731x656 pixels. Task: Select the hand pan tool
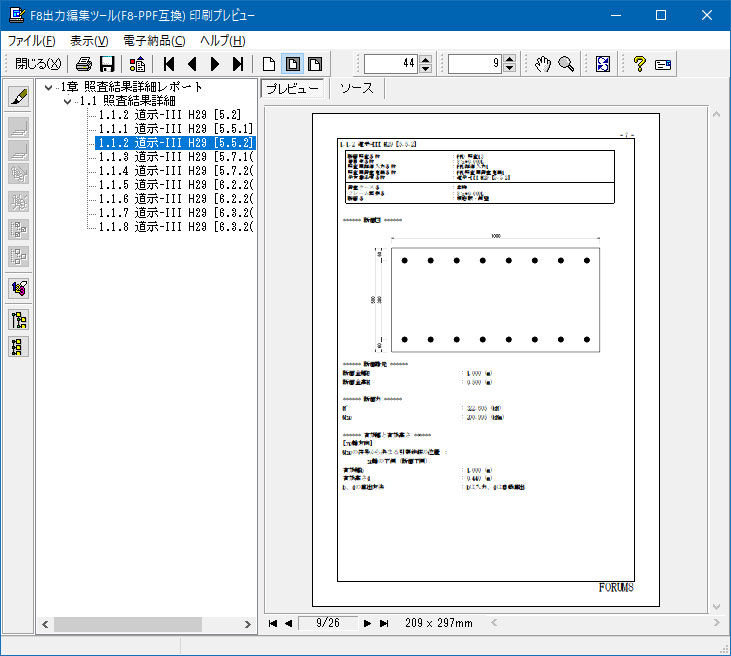click(x=543, y=64)
